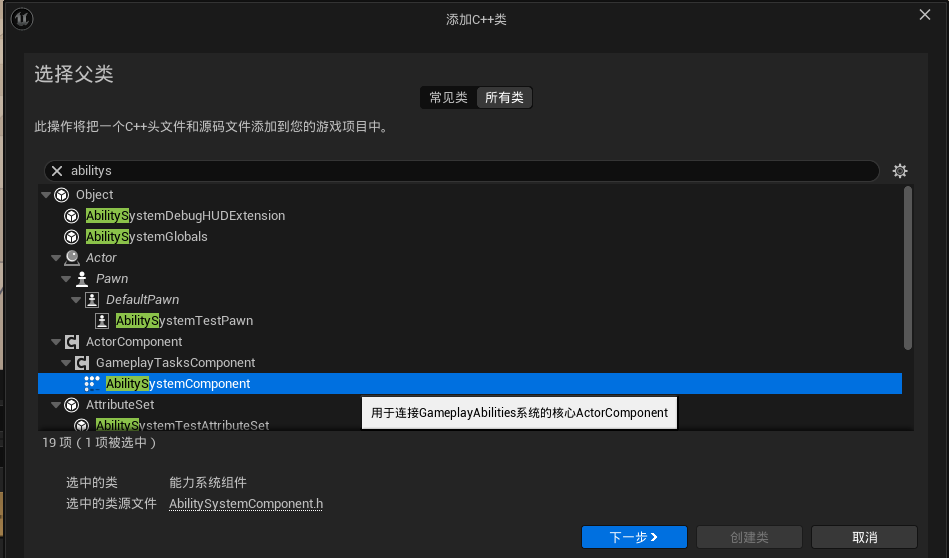Image resolution: width=949 pixels, height=558 pixels.
Task: Open the AbilitySystemComponent.h source link
Action: coord(246,504)
